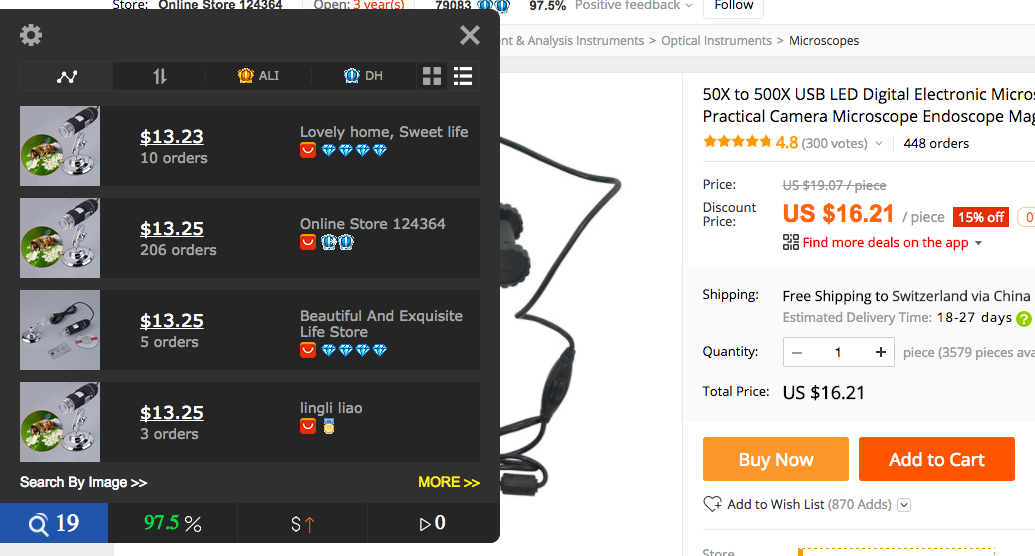Screen dimensions: 1035x556
Task: Sort results with the up-down arrows tab
Action: click(160, 76)
